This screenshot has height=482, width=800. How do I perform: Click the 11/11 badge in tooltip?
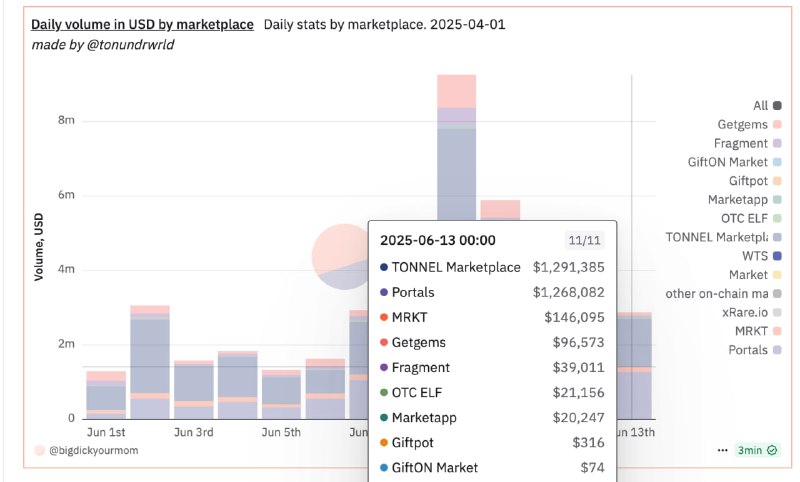coord(584,240)
